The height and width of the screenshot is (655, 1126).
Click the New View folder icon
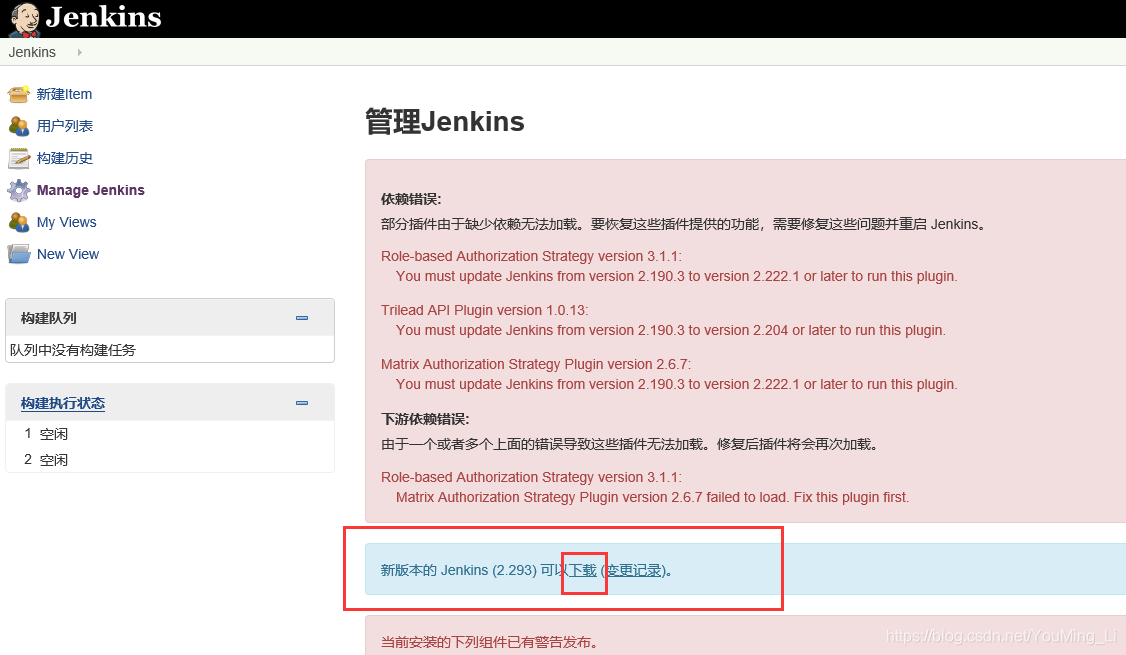(x=19, y=254)
